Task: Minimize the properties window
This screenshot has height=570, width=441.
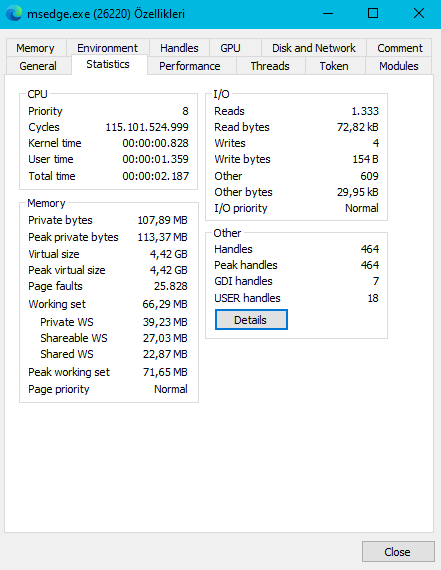Action: pos(328,14)
